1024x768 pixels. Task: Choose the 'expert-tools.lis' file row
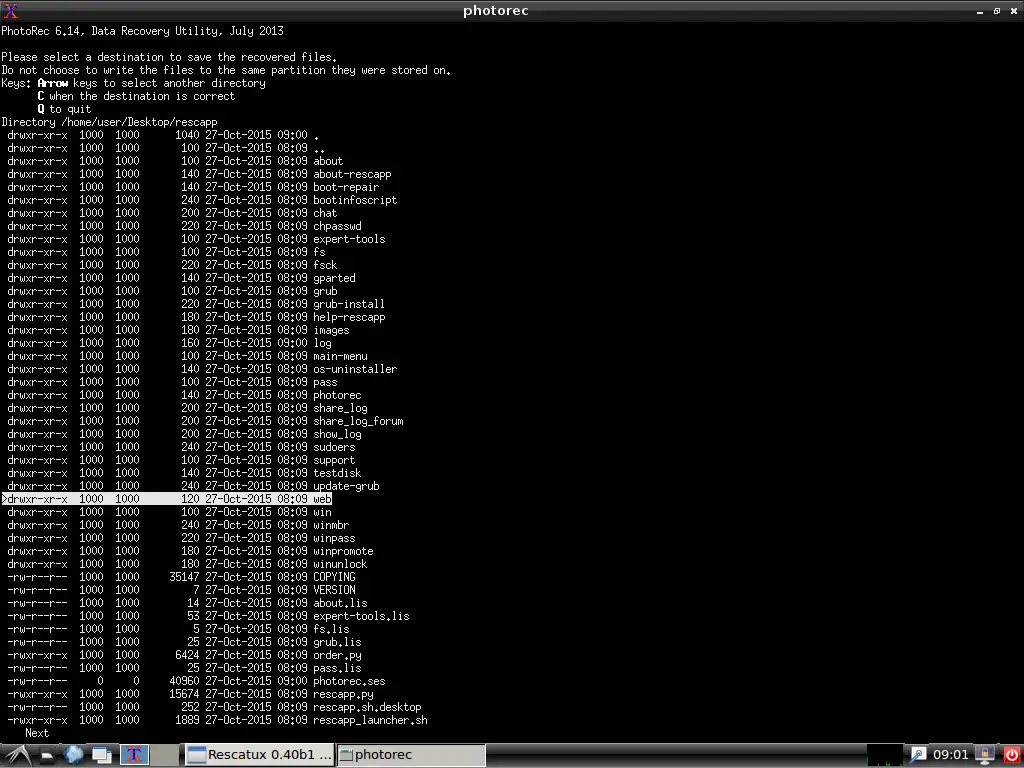208,616
